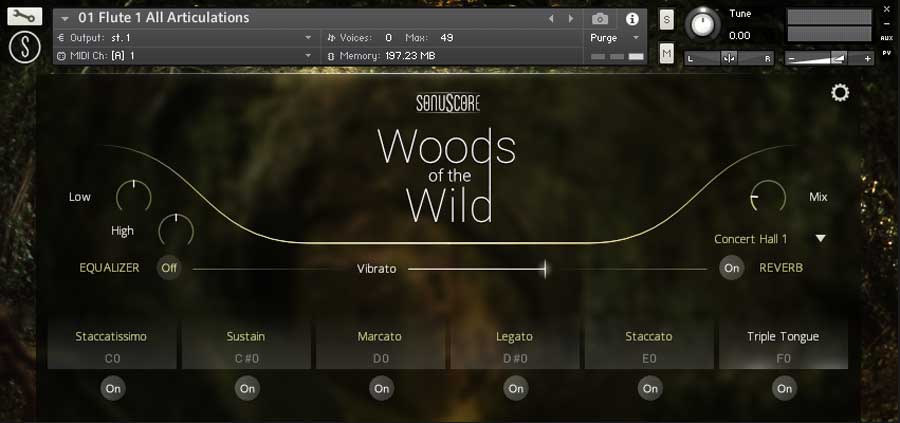Click the Tune value 0.00
Viewport: 900px width, 423px height.
[740, 36]
